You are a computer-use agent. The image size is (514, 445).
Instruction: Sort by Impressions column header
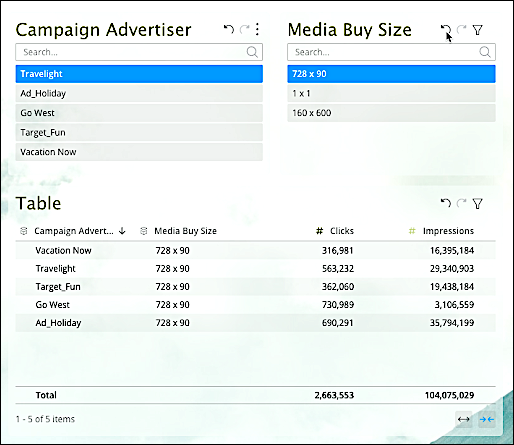[x=448, y=231]
